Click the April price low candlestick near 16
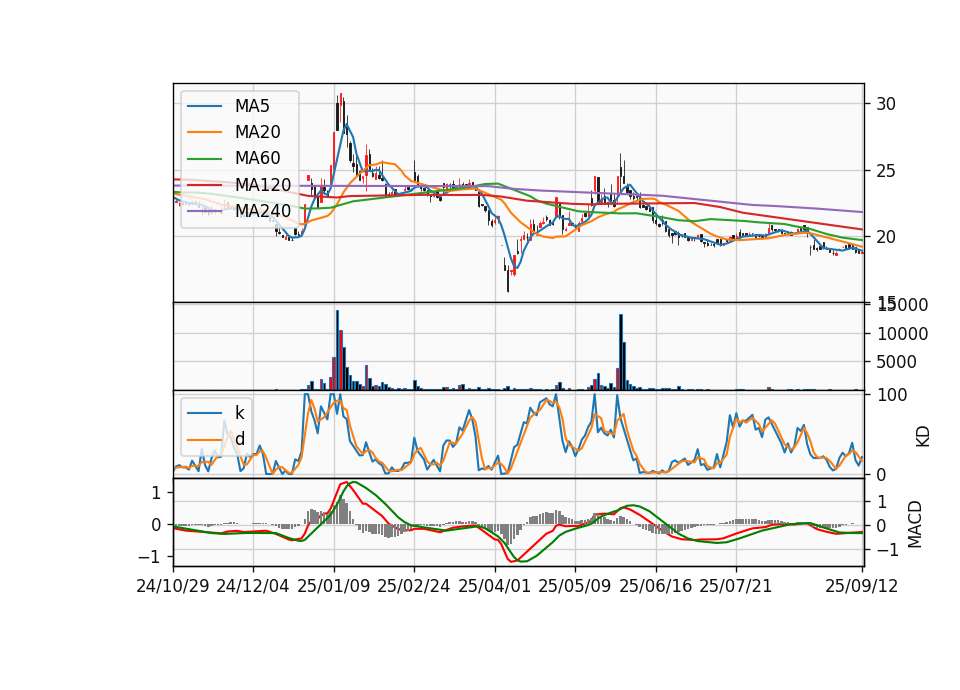960x690 pixels. coord(508,279)
